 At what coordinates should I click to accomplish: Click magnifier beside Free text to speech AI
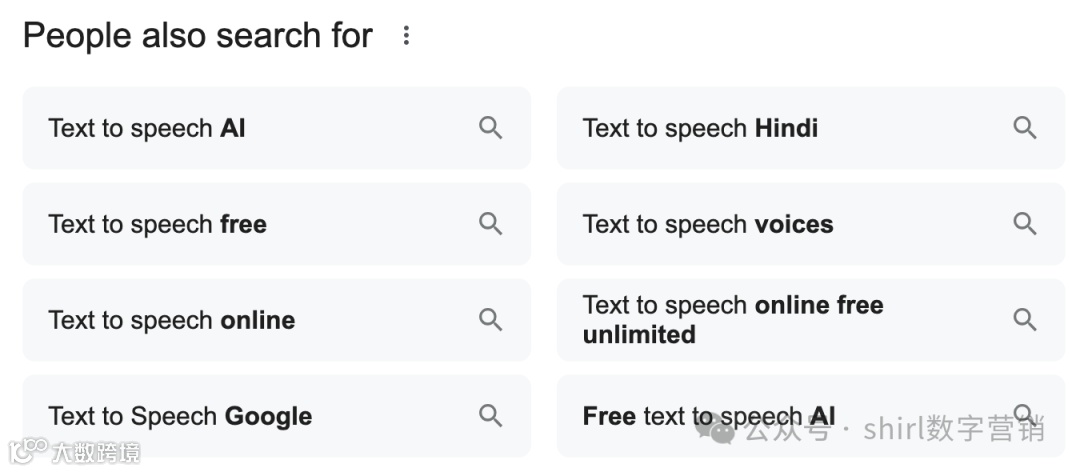click(1024, 413)
